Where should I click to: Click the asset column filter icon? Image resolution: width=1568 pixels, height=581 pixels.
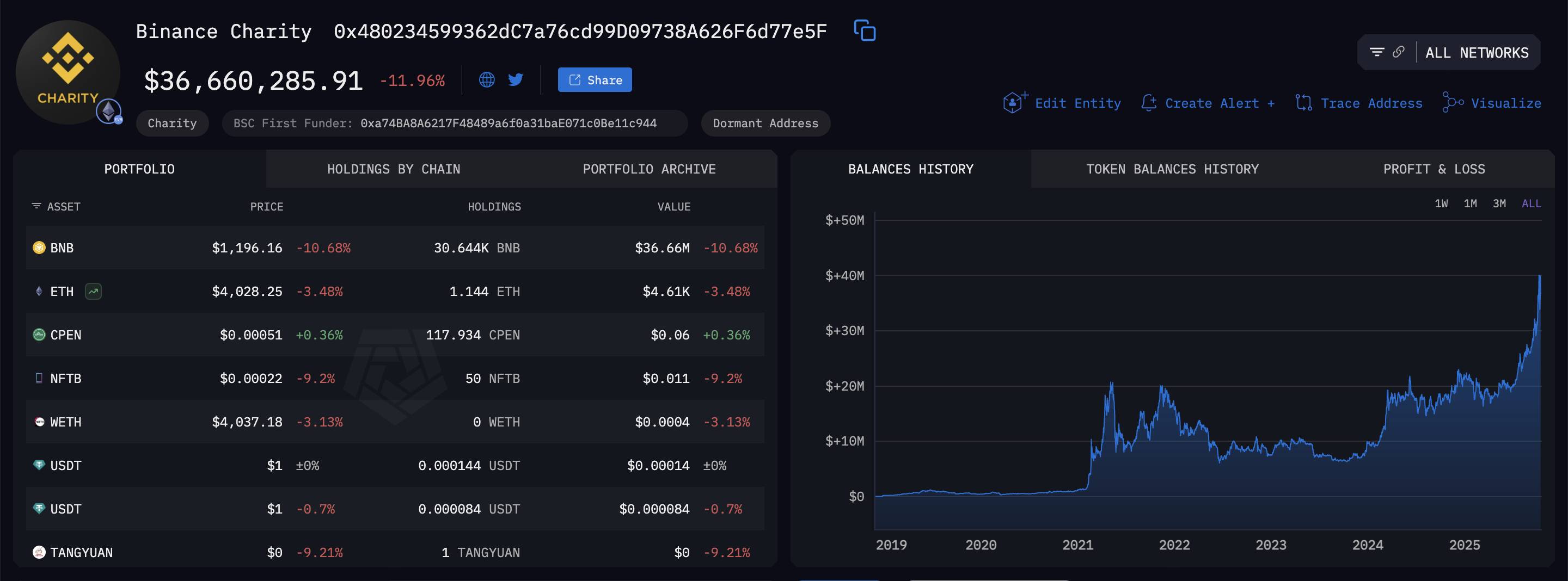point(36,206)
